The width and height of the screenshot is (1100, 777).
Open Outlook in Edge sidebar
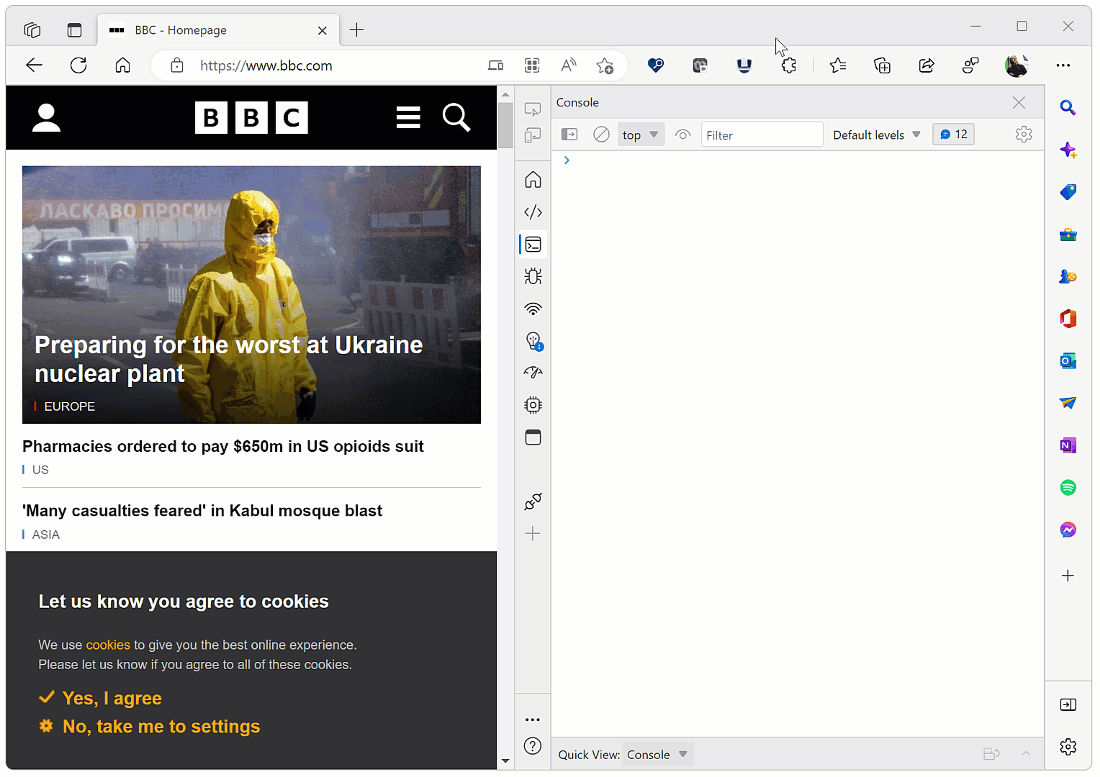[x=1067, y=360]
